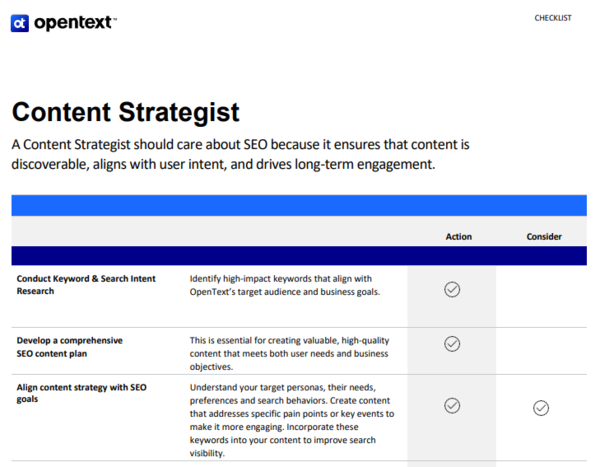Toggle Action checkmark for Keyword Research row
Image resolution: width=600 pixels, height=467 pixels.
pyautogui.click(x=452, y=290)
